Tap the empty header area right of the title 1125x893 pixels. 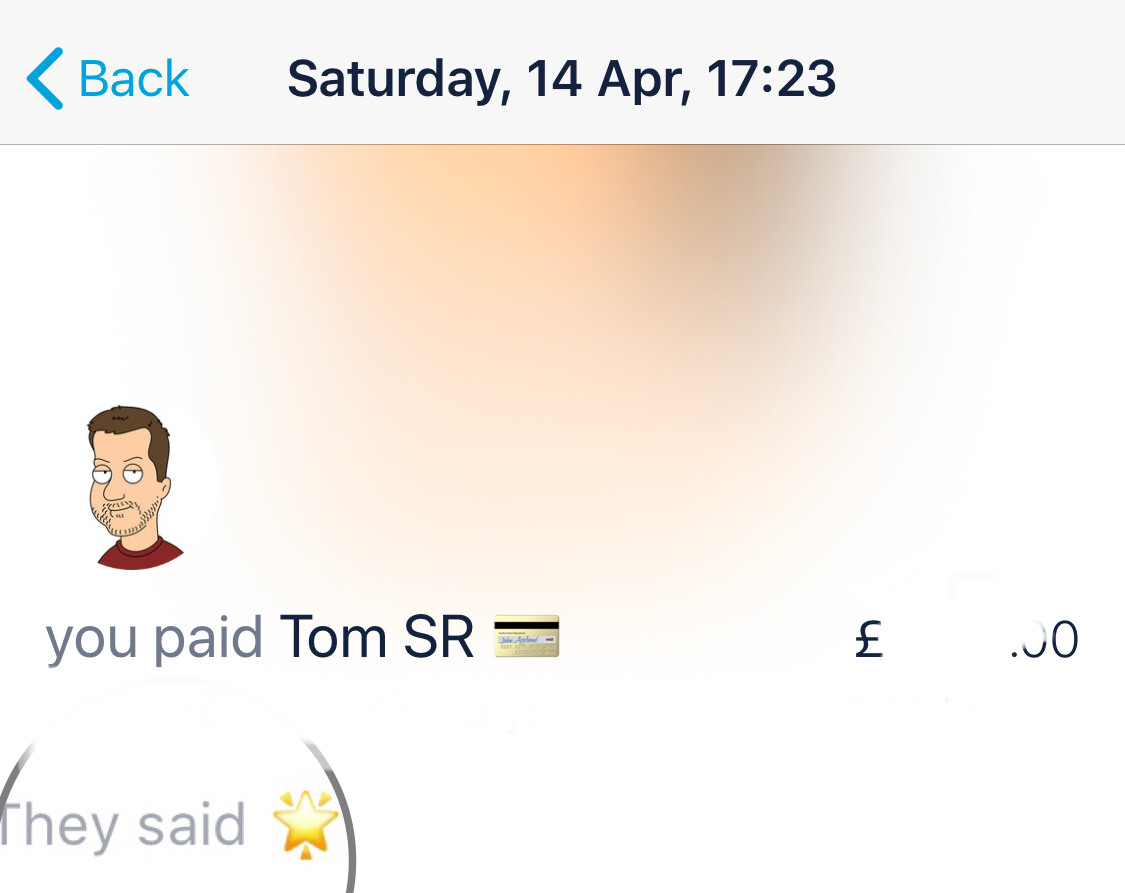click(980, 79)
